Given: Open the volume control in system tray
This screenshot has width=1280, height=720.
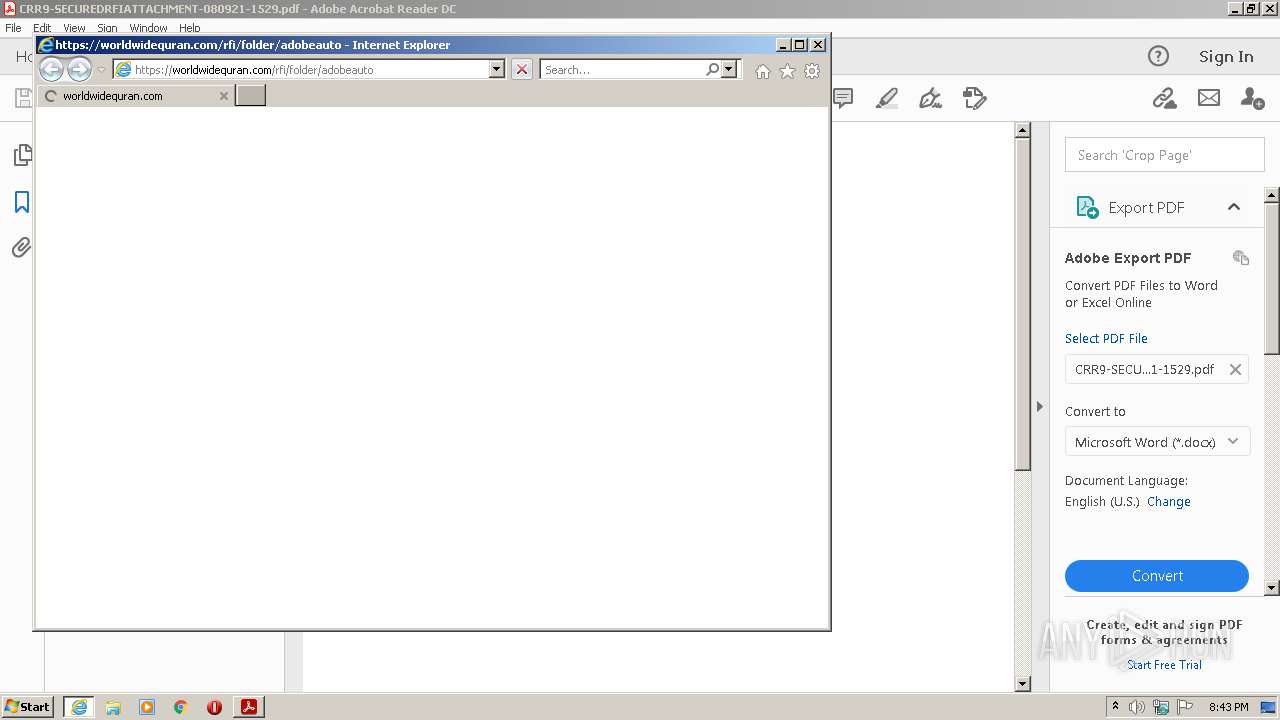Looking at the screenshot, I should coord(1137,707).
